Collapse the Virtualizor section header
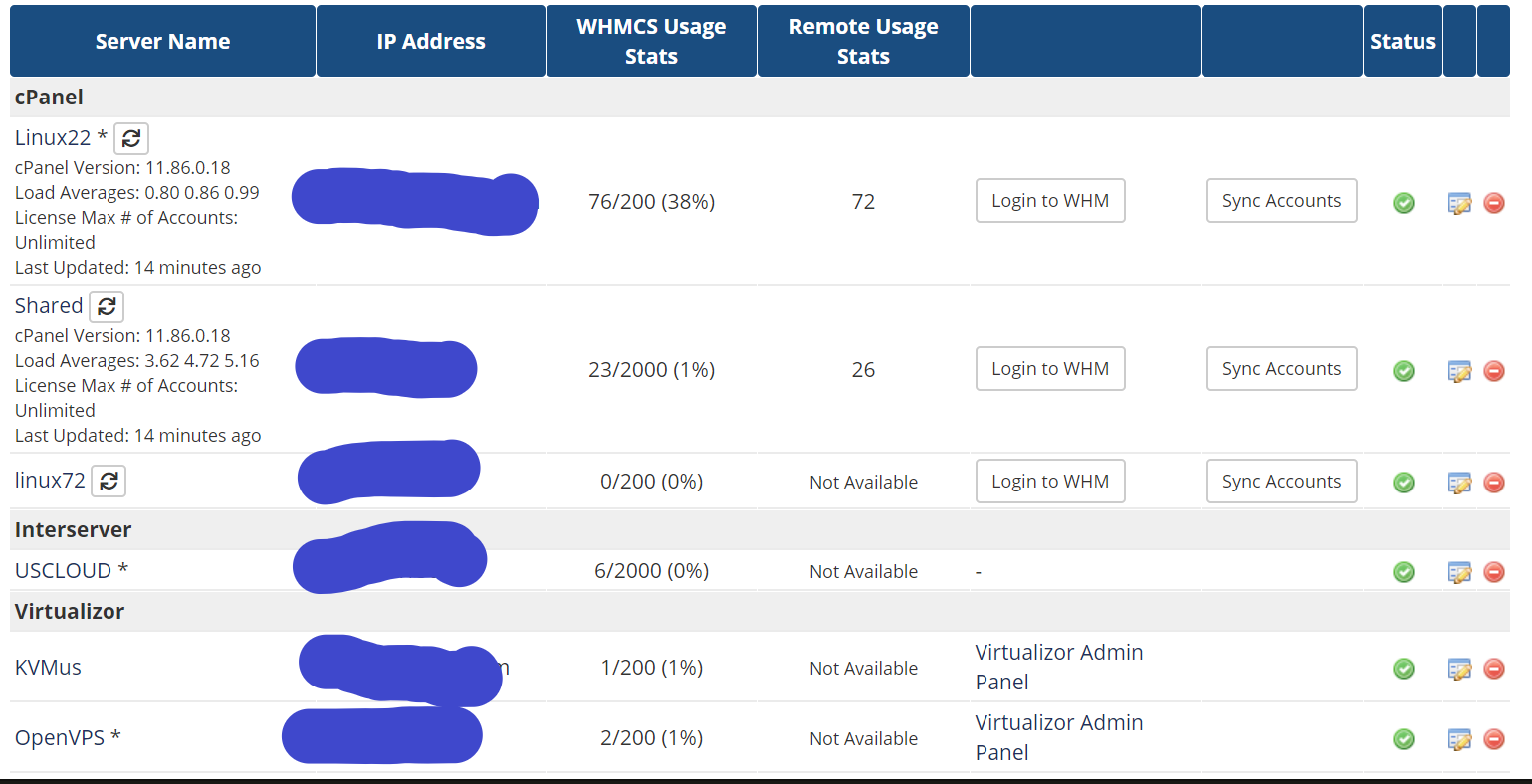This screenshot has height=784, width=1532. 70,611
